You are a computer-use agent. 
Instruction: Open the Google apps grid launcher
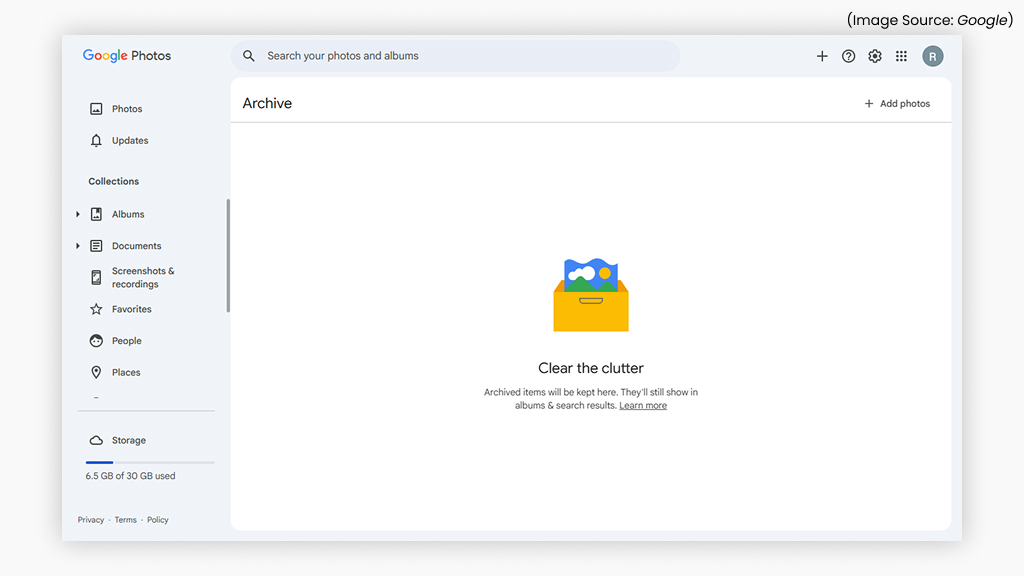click(x=901, y=56)
